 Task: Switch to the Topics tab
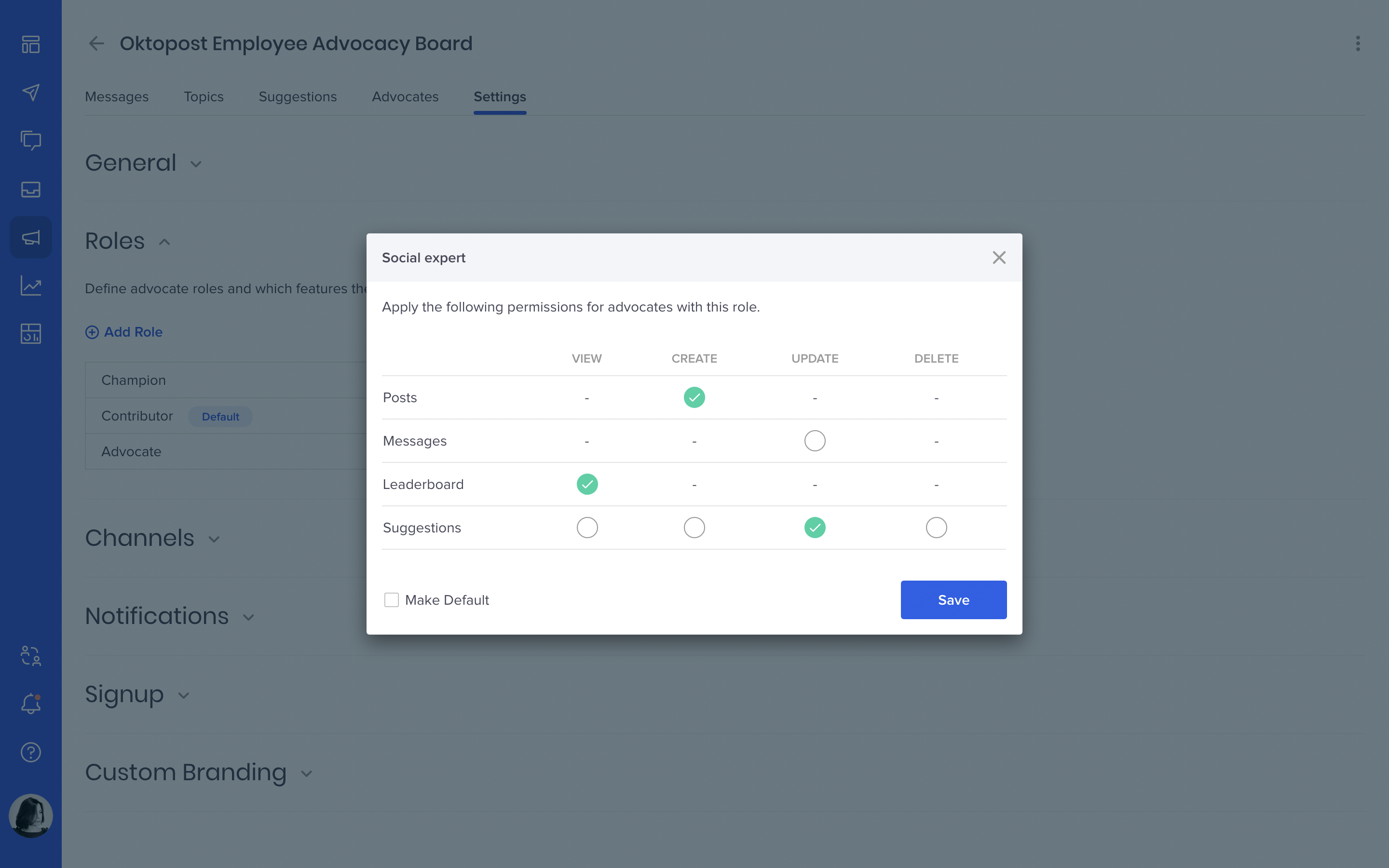[203, 96]
